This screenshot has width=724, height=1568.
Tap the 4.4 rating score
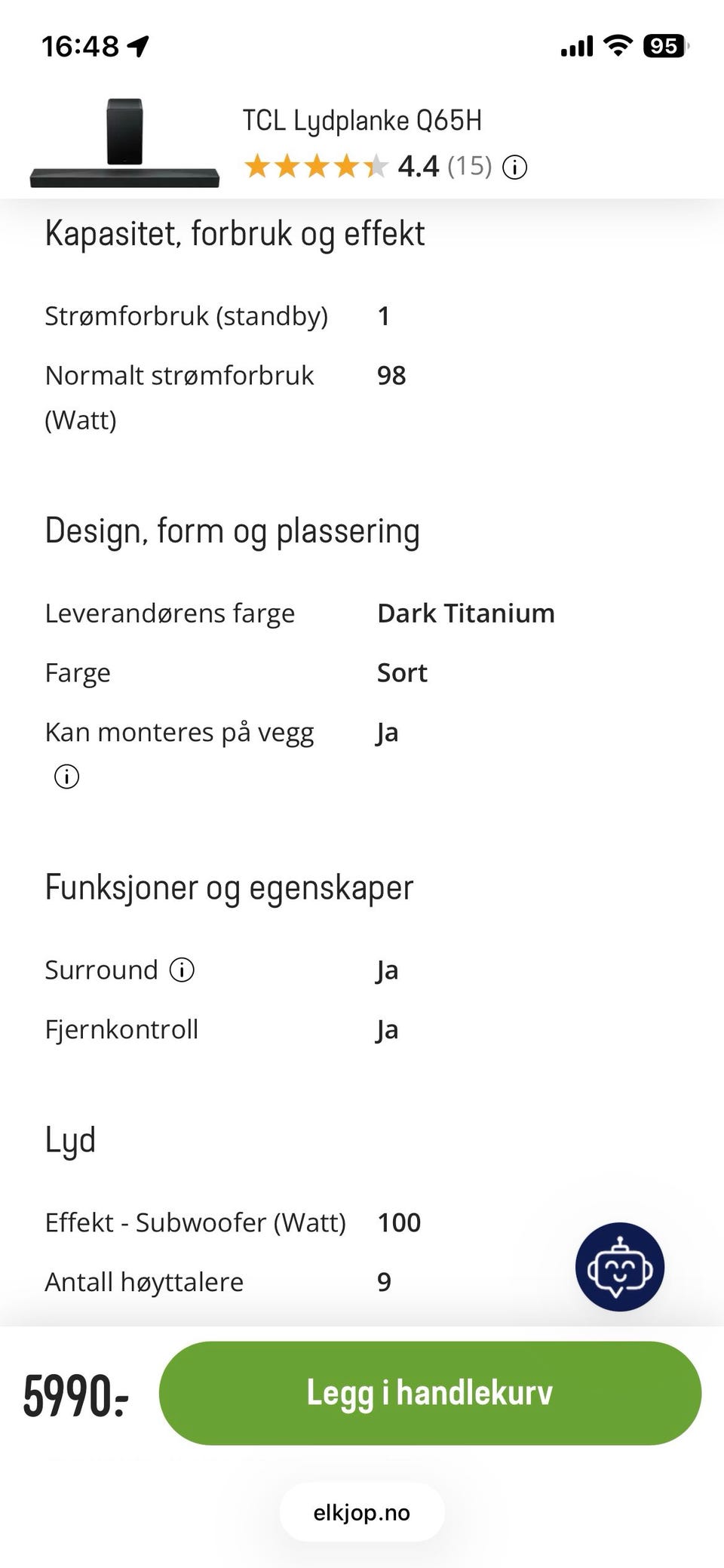click(418, 166)
